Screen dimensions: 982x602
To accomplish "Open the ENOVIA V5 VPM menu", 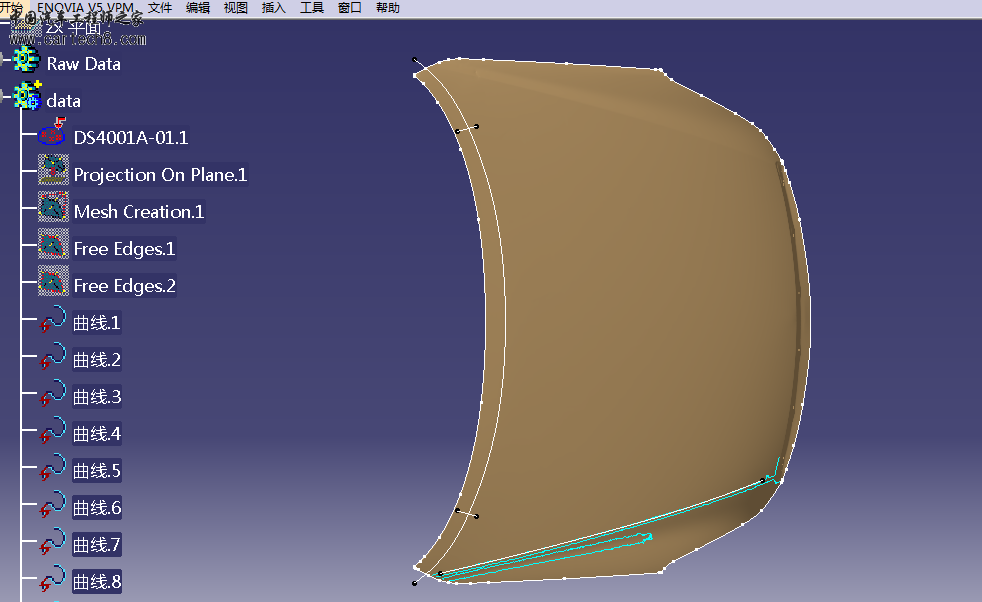I will click(85, 7).
